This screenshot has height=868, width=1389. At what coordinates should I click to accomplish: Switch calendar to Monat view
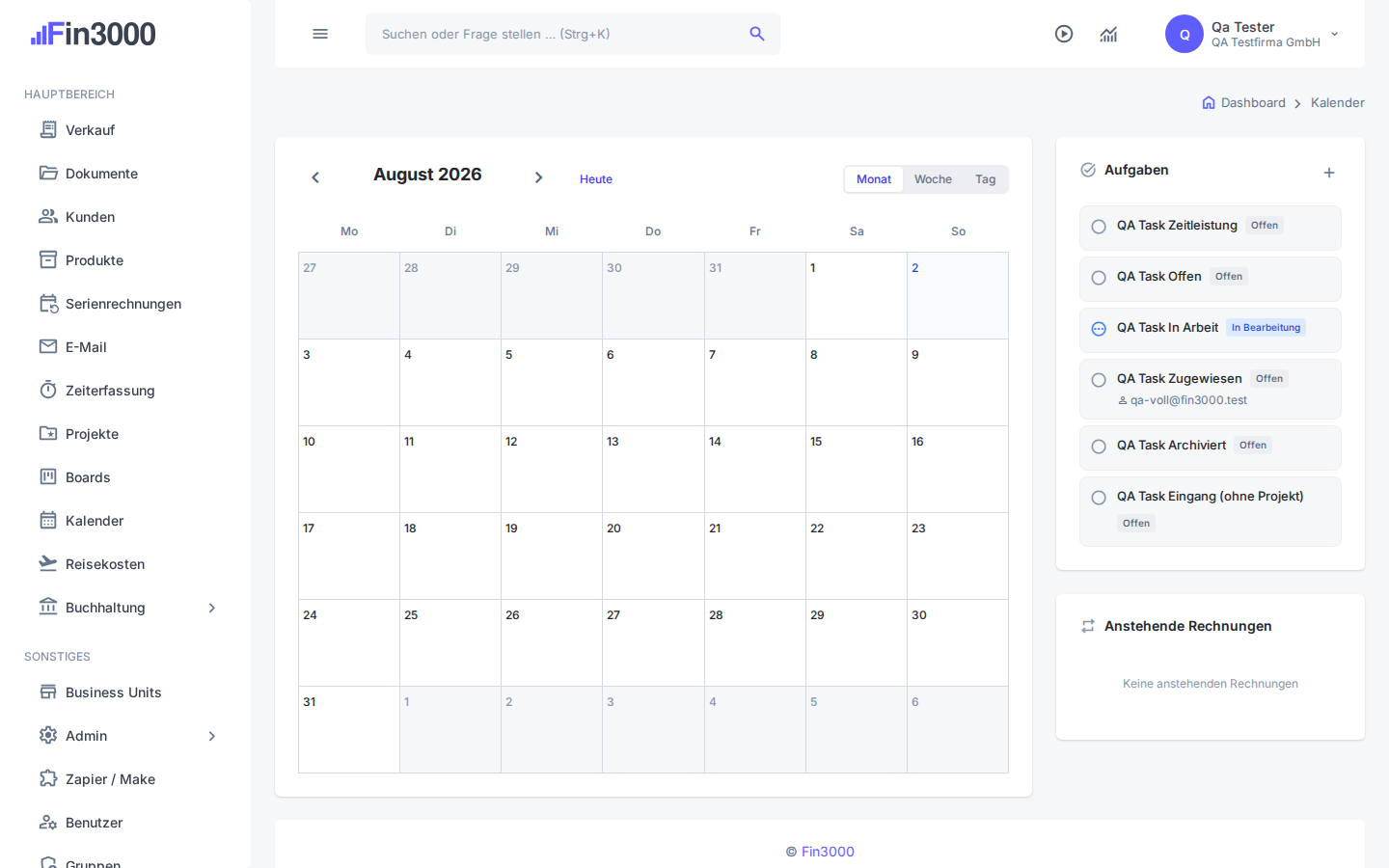coord(874,179)
